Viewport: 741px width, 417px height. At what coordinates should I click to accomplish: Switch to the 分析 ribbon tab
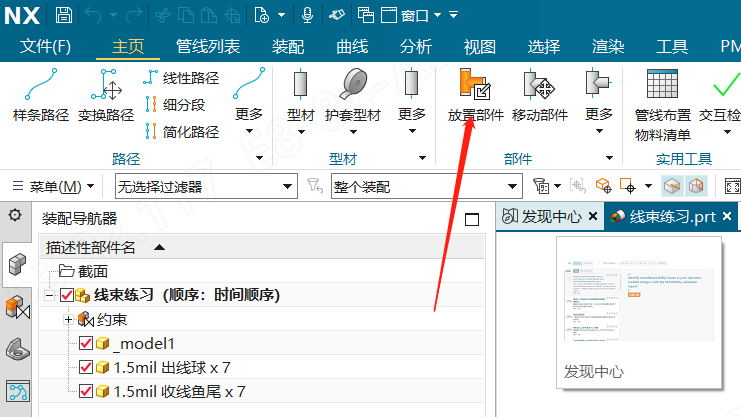tap(416, 46)
